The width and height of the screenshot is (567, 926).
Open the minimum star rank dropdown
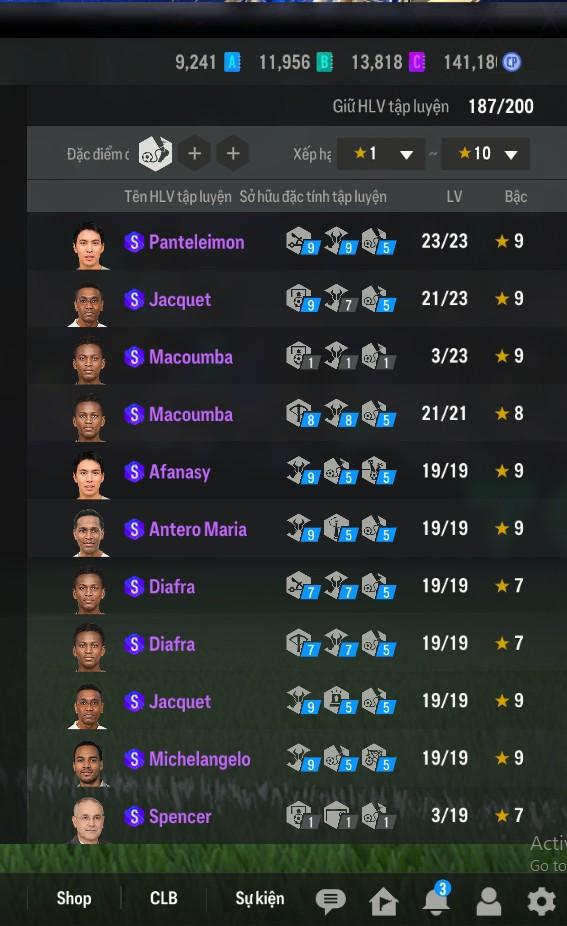381,154
